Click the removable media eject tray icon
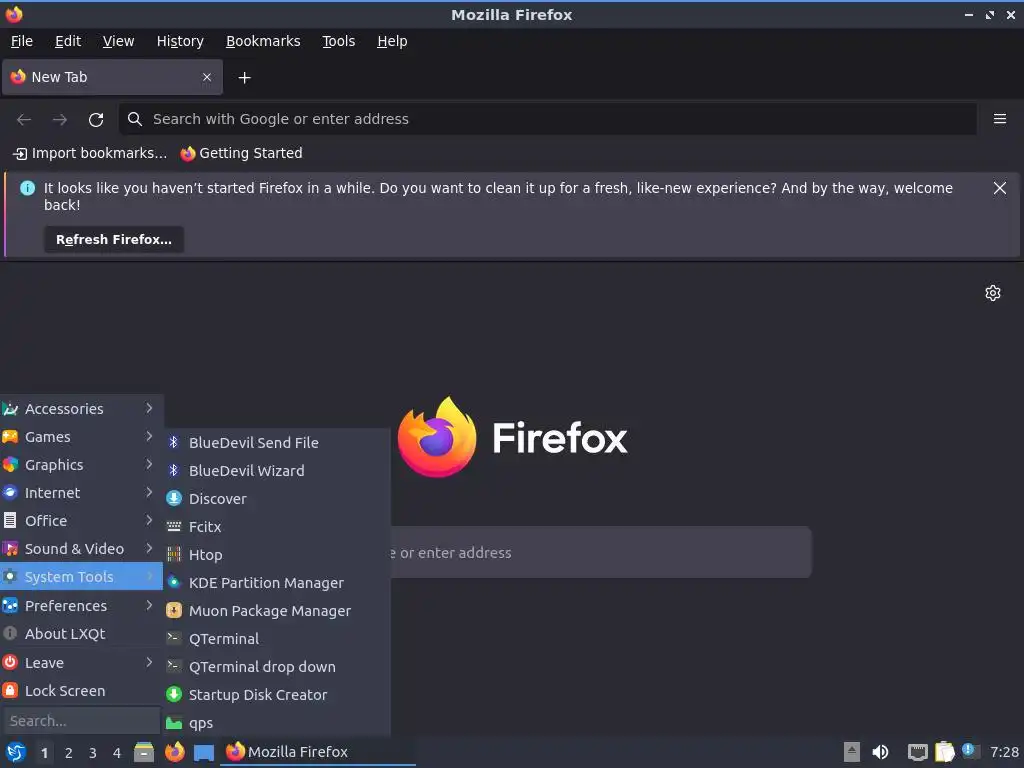This screenshot has width=1024, height=768. tap(851, 752)
